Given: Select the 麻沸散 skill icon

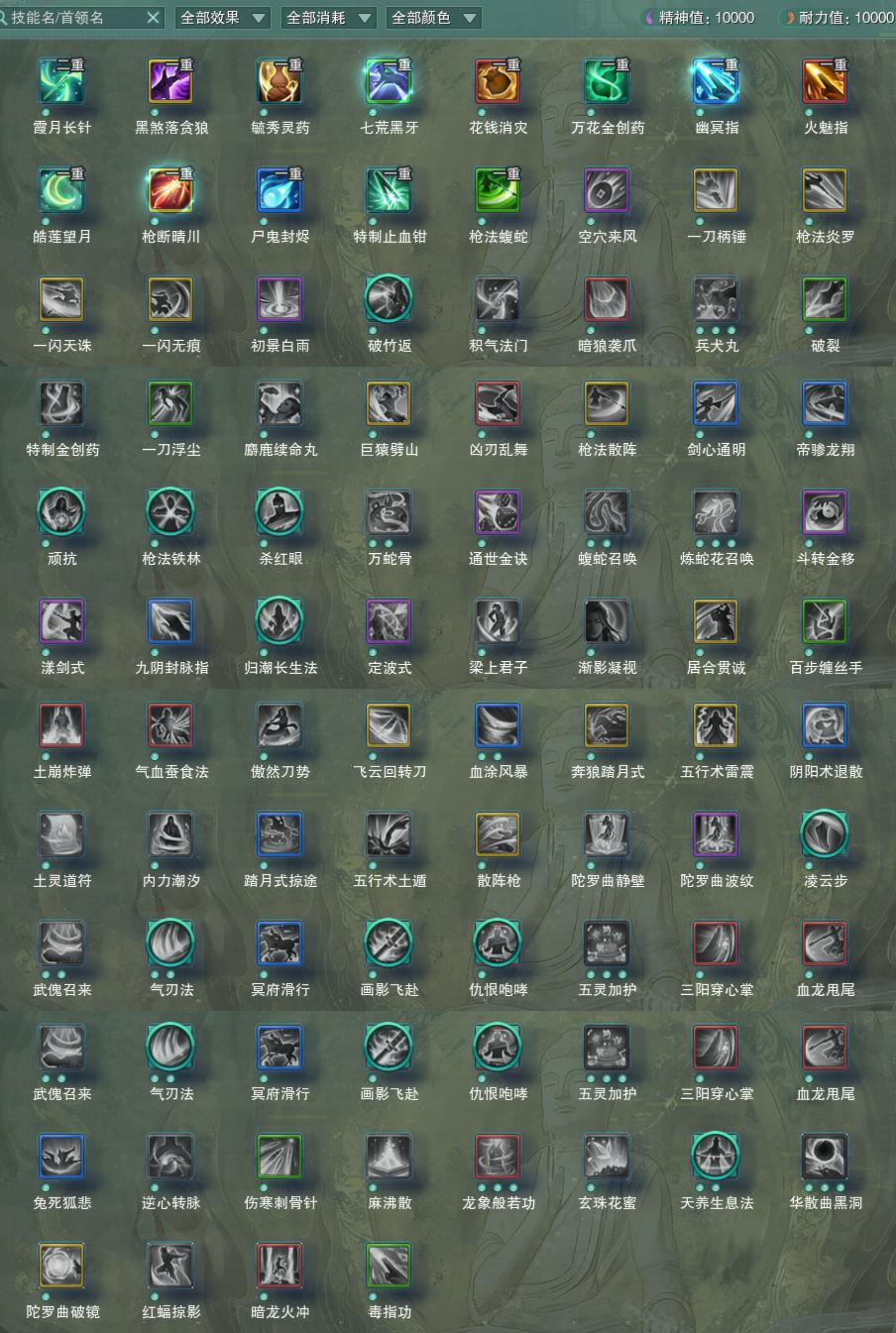Looking at the screenshot, I should (x=390, y=1157).
